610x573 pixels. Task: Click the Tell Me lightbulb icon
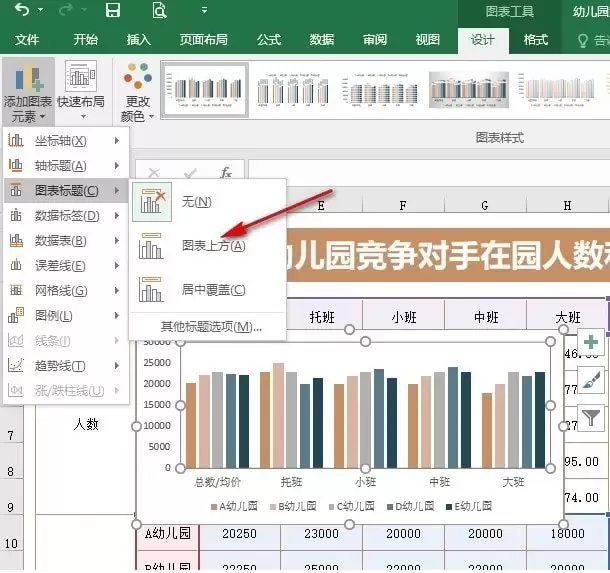tap(582, 40)
